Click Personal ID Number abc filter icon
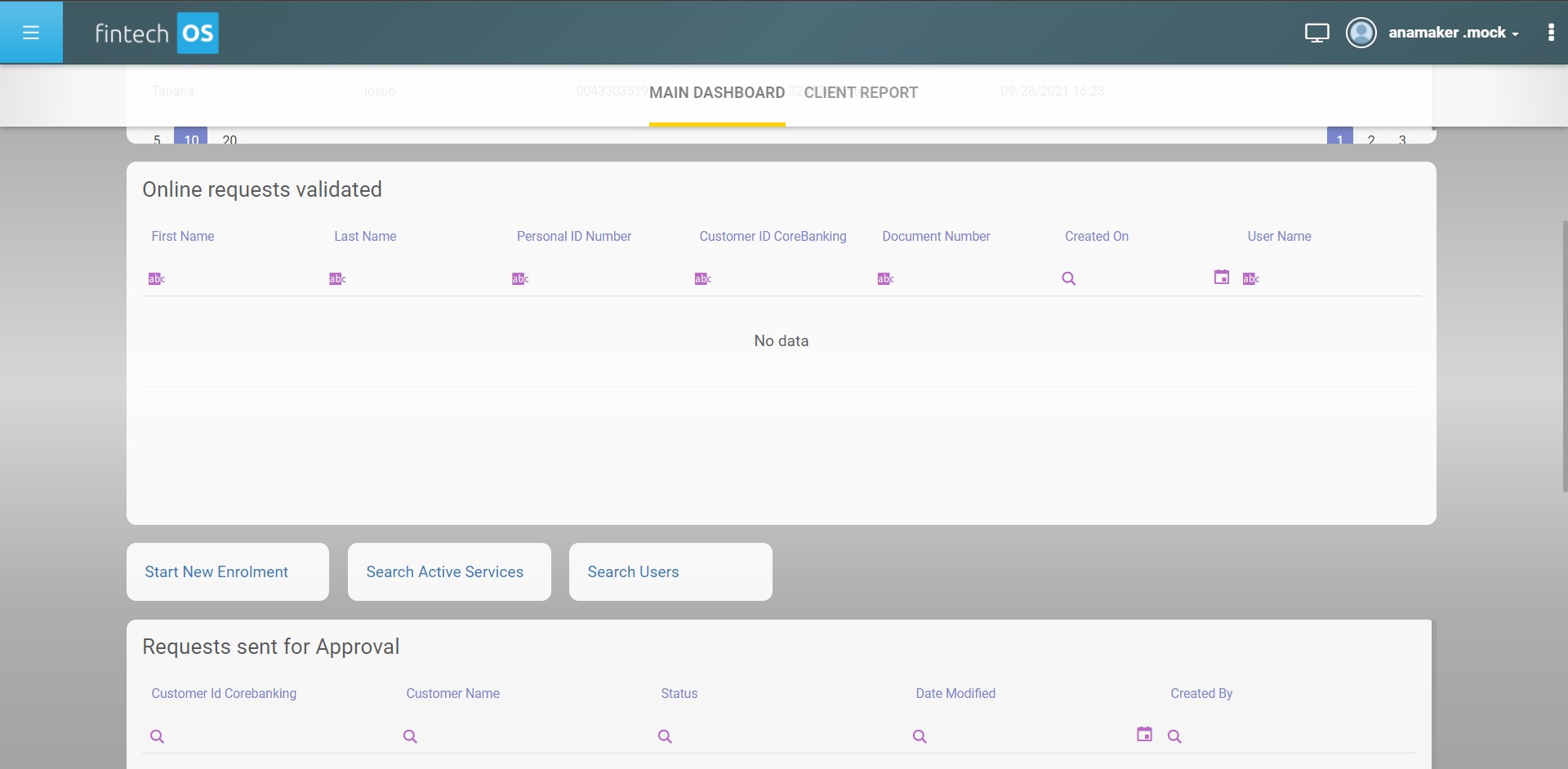 point(520,279)
